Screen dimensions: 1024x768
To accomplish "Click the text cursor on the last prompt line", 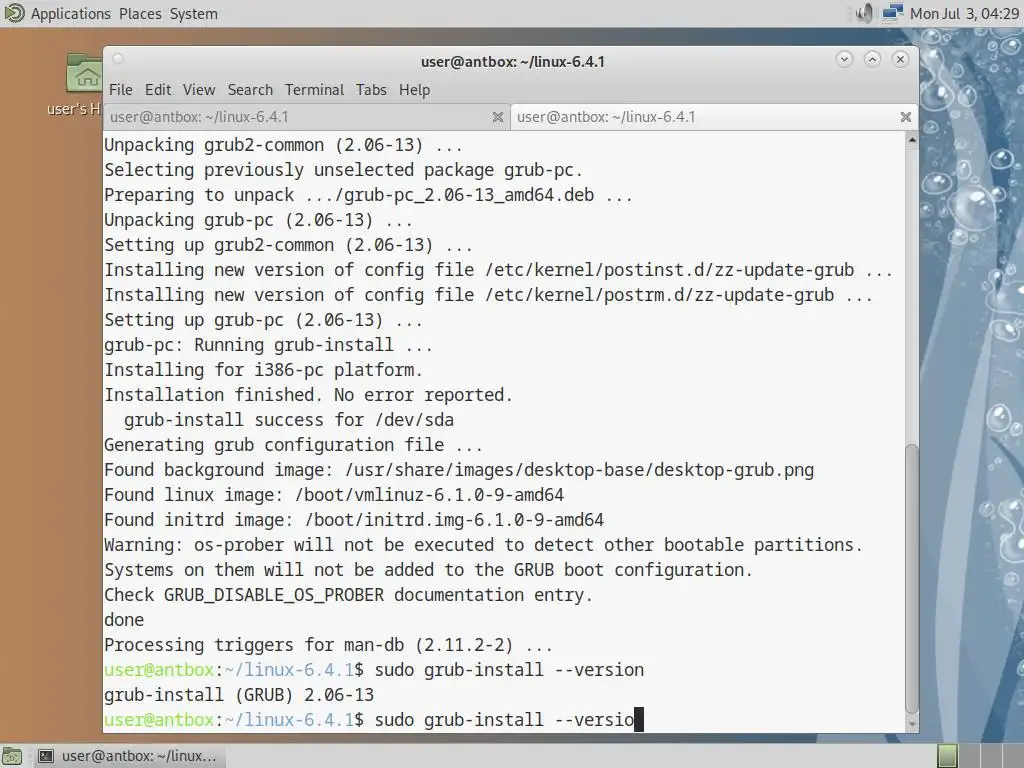I will (639, 720).
